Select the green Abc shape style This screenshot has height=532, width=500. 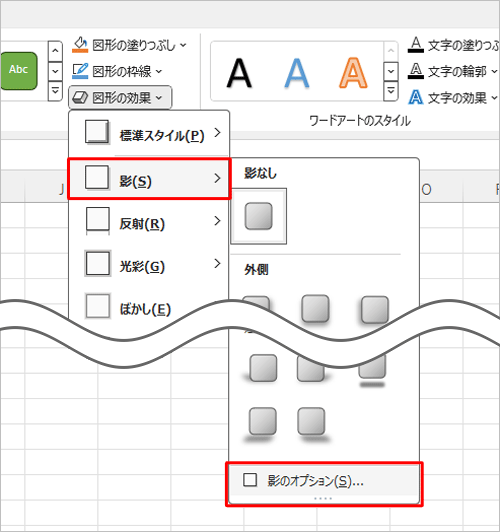(18, 71)
